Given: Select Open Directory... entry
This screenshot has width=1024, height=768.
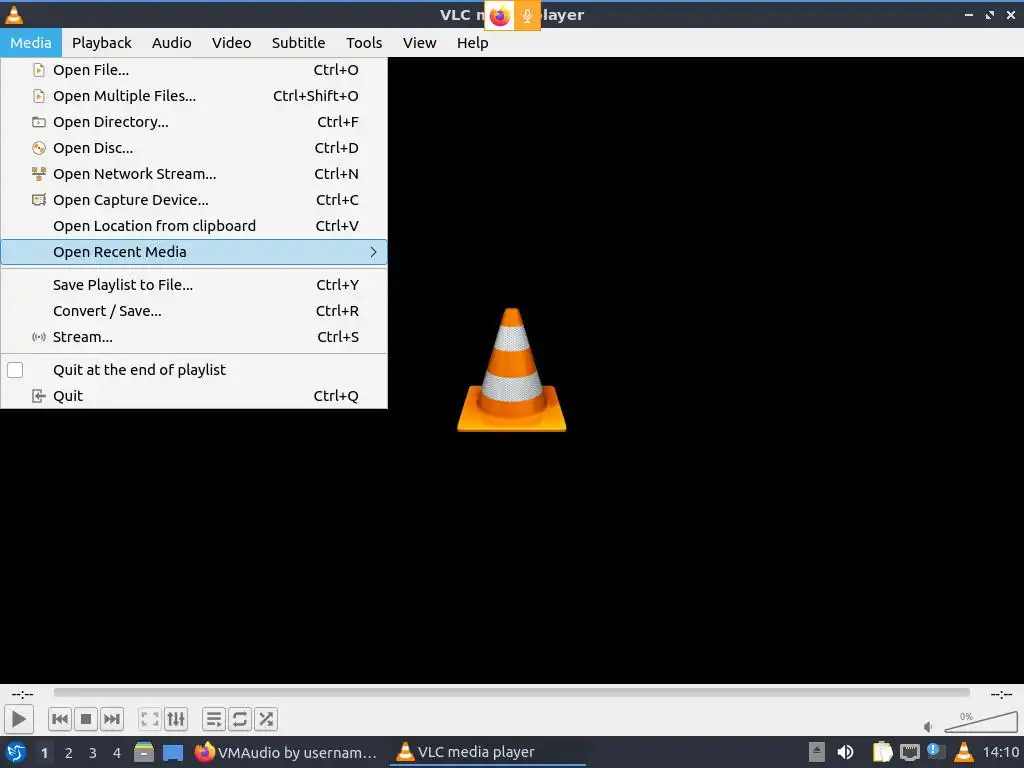Looking at the screenshot, I should (x=194, y=122).
